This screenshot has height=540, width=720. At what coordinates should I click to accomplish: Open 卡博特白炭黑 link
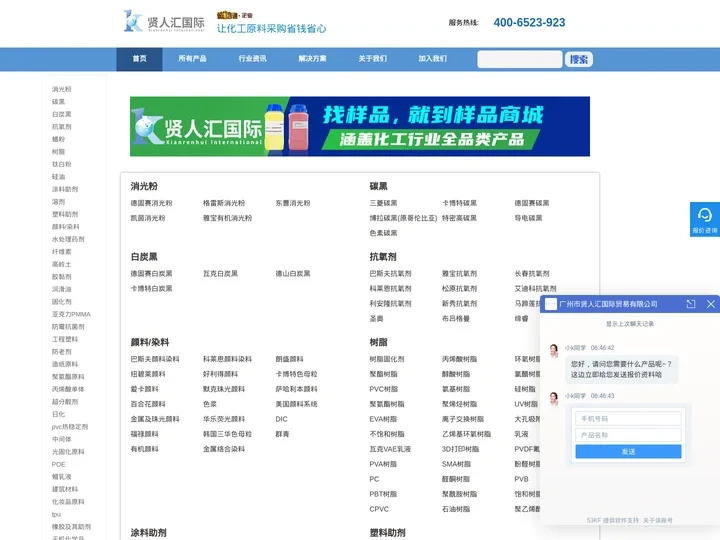click(152, 289)
